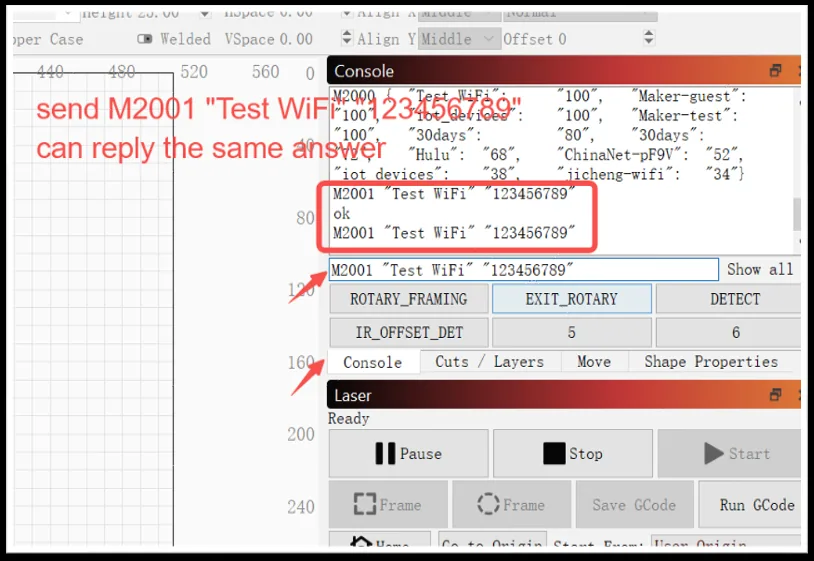
Task: Click the rectangular Frame button
Action: 388,504
